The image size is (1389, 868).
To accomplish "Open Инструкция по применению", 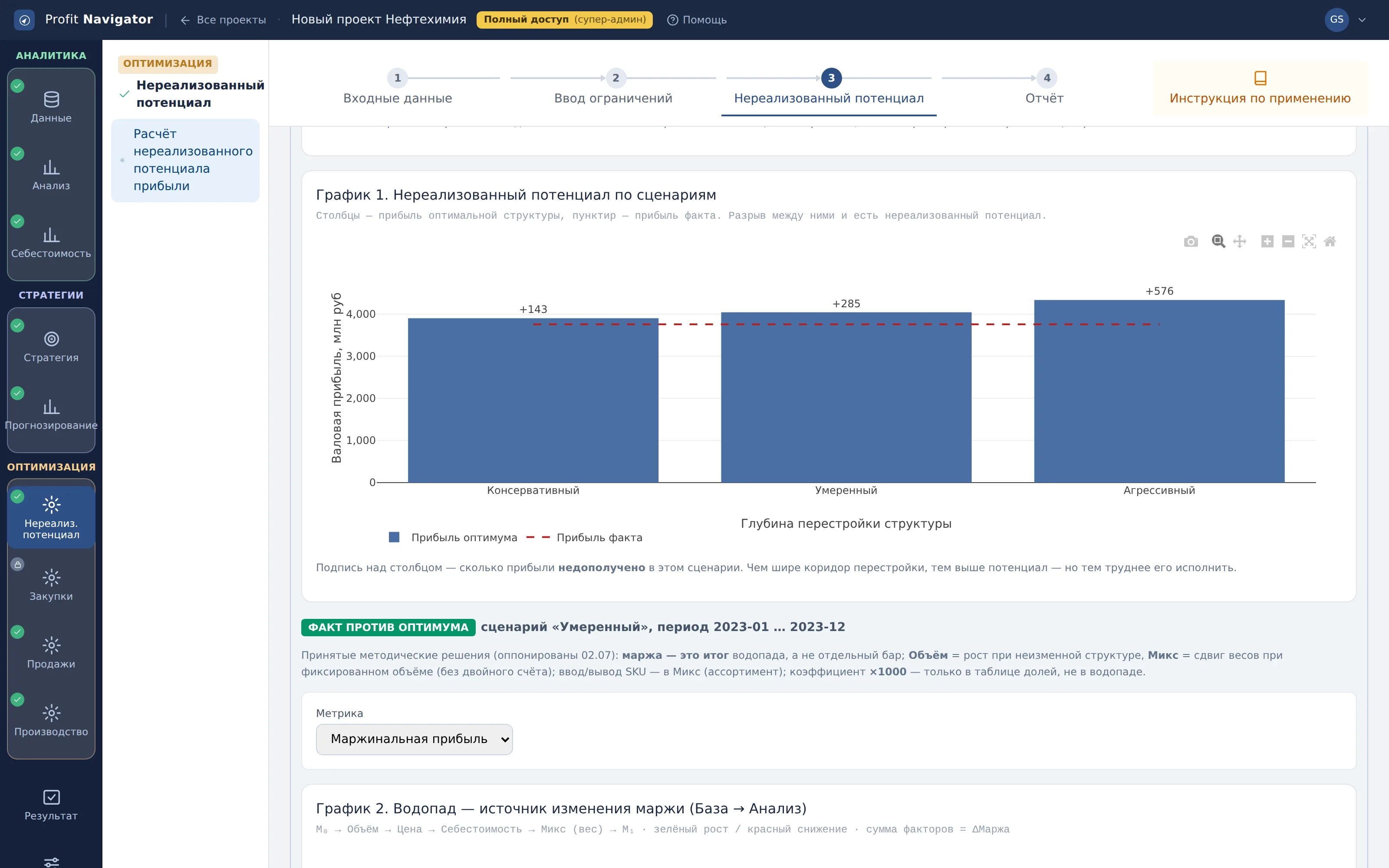I will pyautogui.click(x=1260, y=89).
